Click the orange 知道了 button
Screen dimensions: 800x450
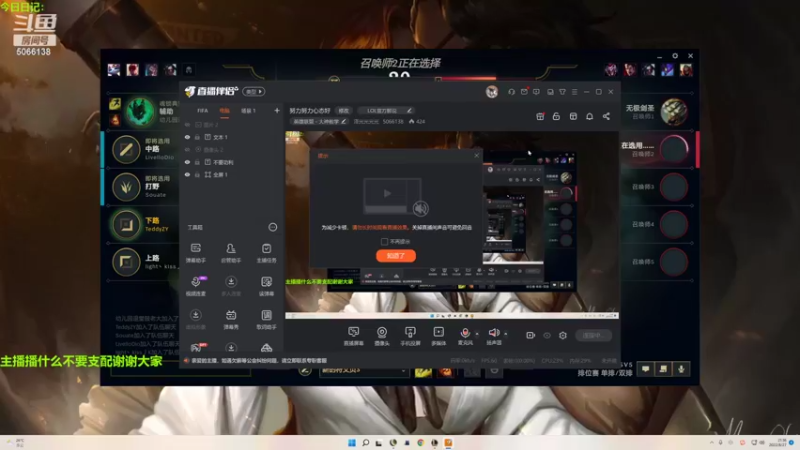pyautogui.click(x=396, y=256)
